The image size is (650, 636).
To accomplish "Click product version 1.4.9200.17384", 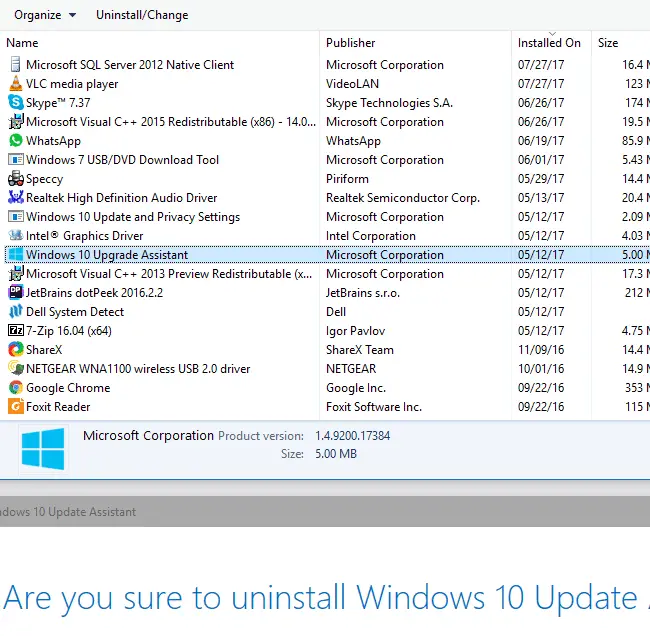I will coord(352,436).
